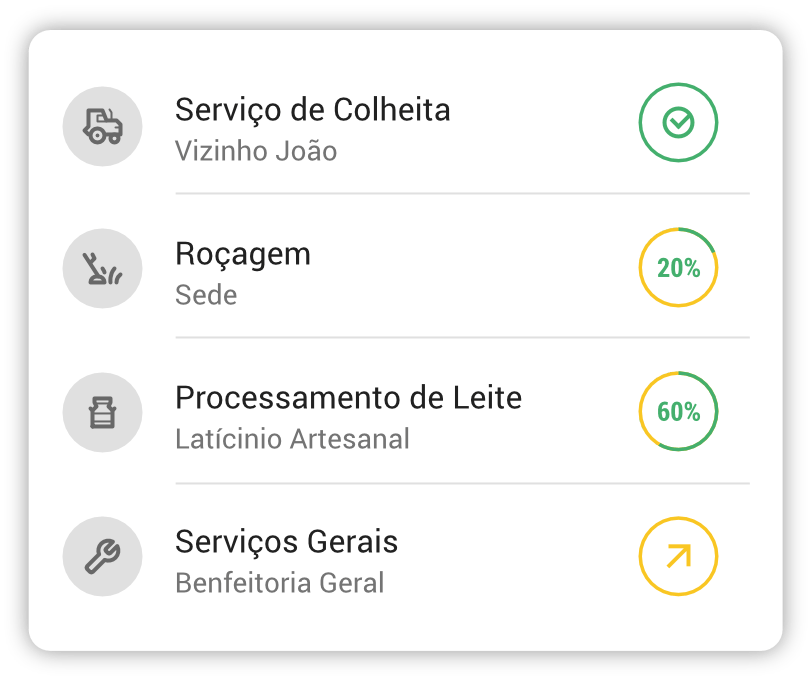Screen dimensions: 812x680
Task: Click the 60% text in Processamento row
Action: click(678, 412)
